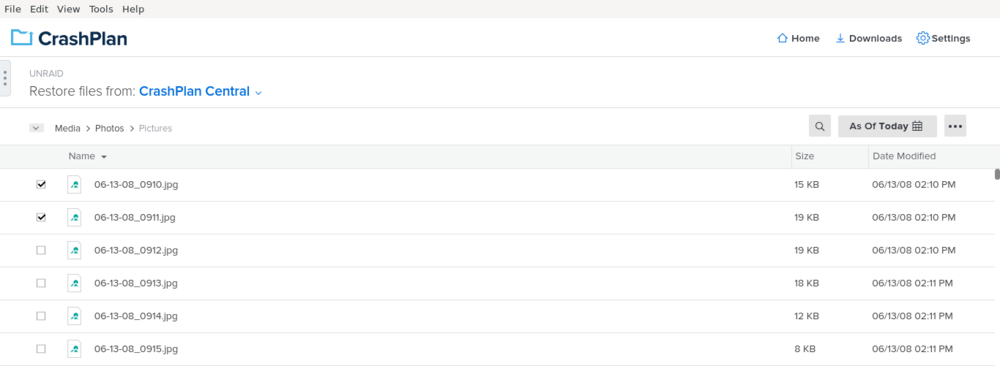Image resolution: width=1000 pixels, height=366 pixels.
Task: Open the View menu
Action: point(68,9)
